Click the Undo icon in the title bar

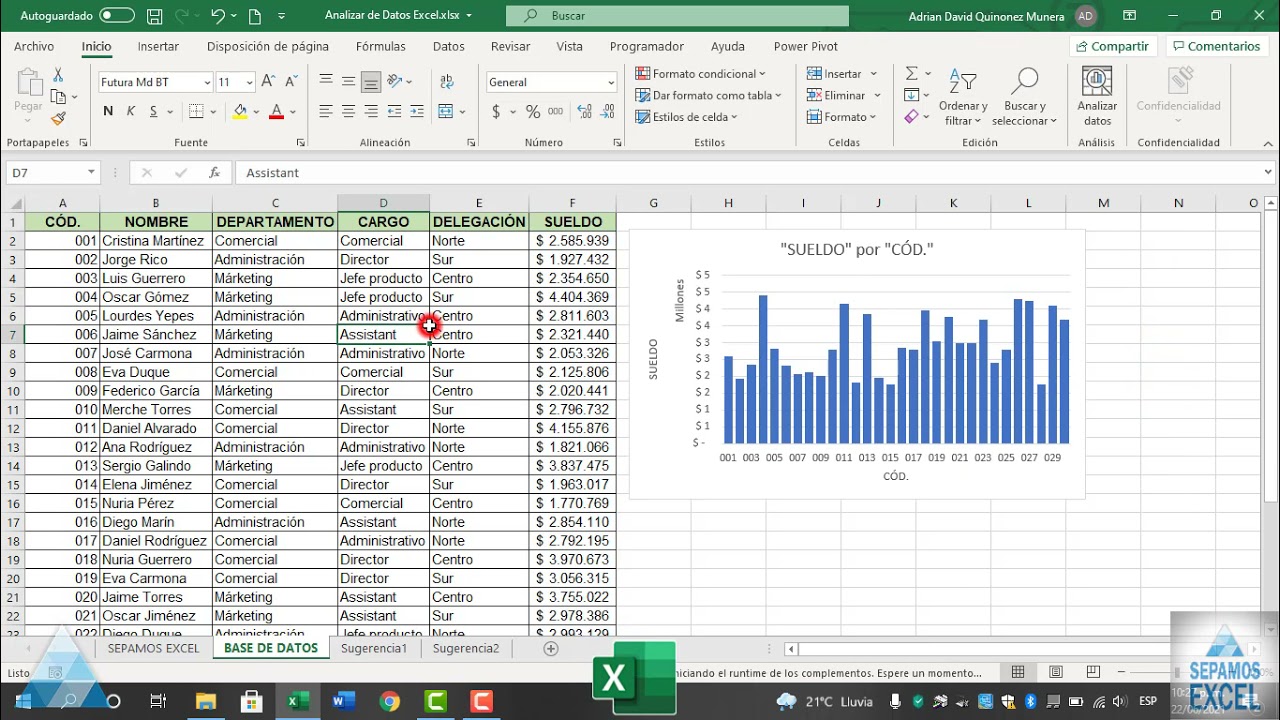tap(218, 16)
